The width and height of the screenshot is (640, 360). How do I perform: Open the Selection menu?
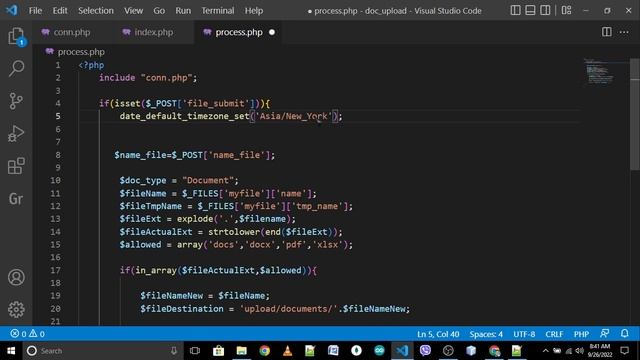pyautogui.click(x=96, y=11)
